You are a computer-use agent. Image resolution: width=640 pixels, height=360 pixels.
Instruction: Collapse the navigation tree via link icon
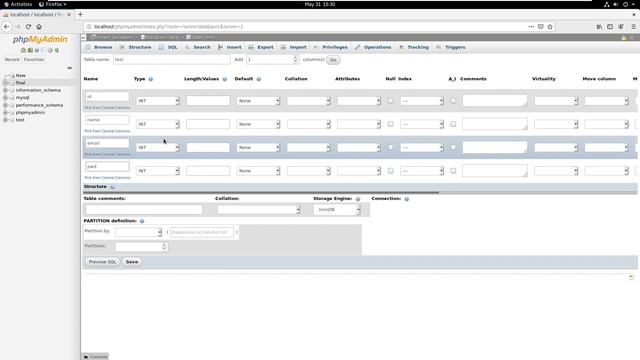click(69, 68)
